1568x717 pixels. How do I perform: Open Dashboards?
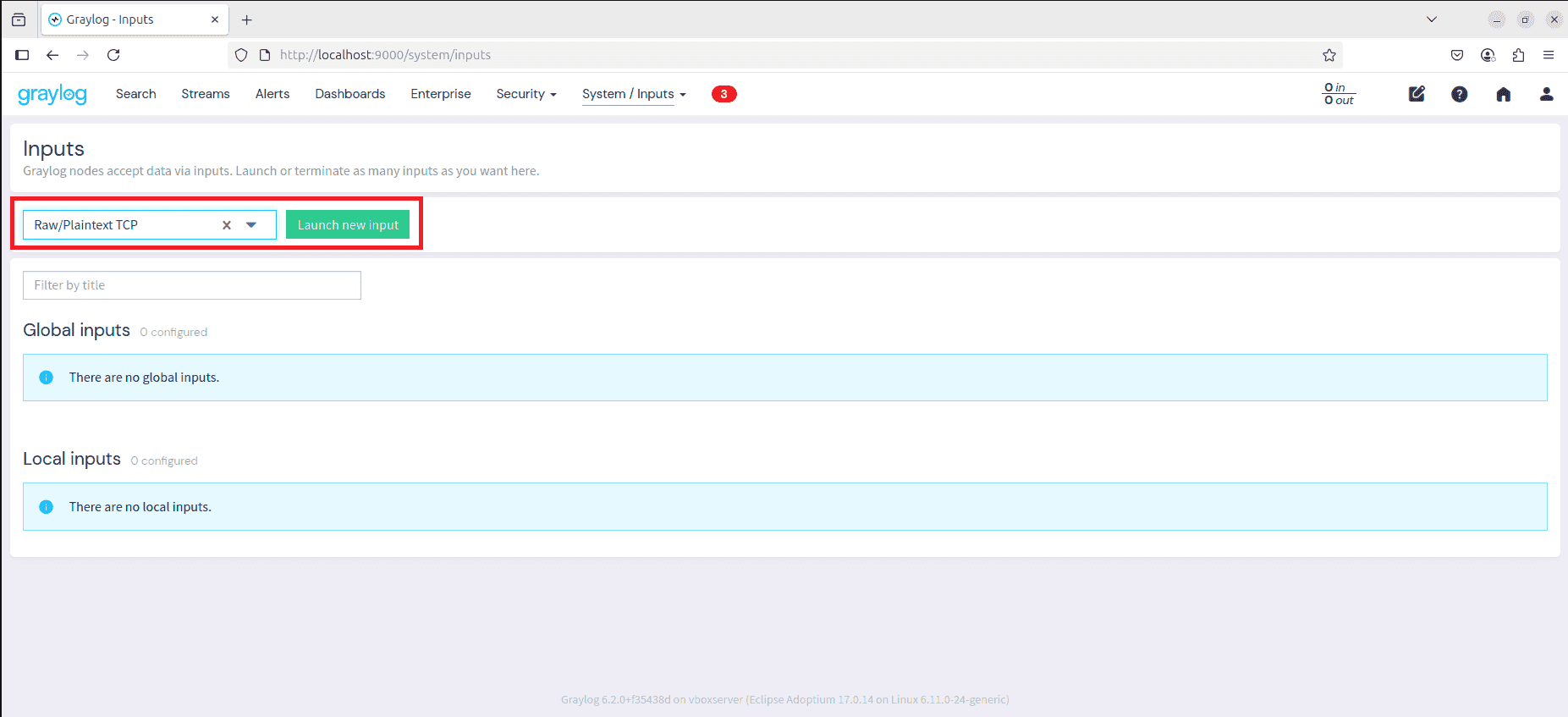pyautogui.click(x=350, y=94)
